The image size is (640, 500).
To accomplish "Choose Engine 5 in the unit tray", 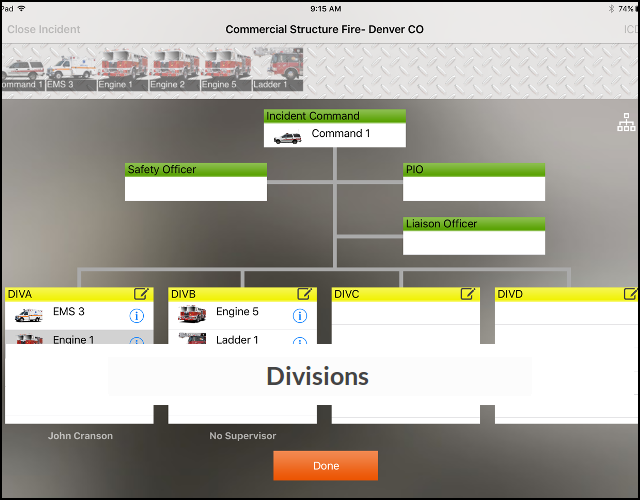I will pos(226,70).
